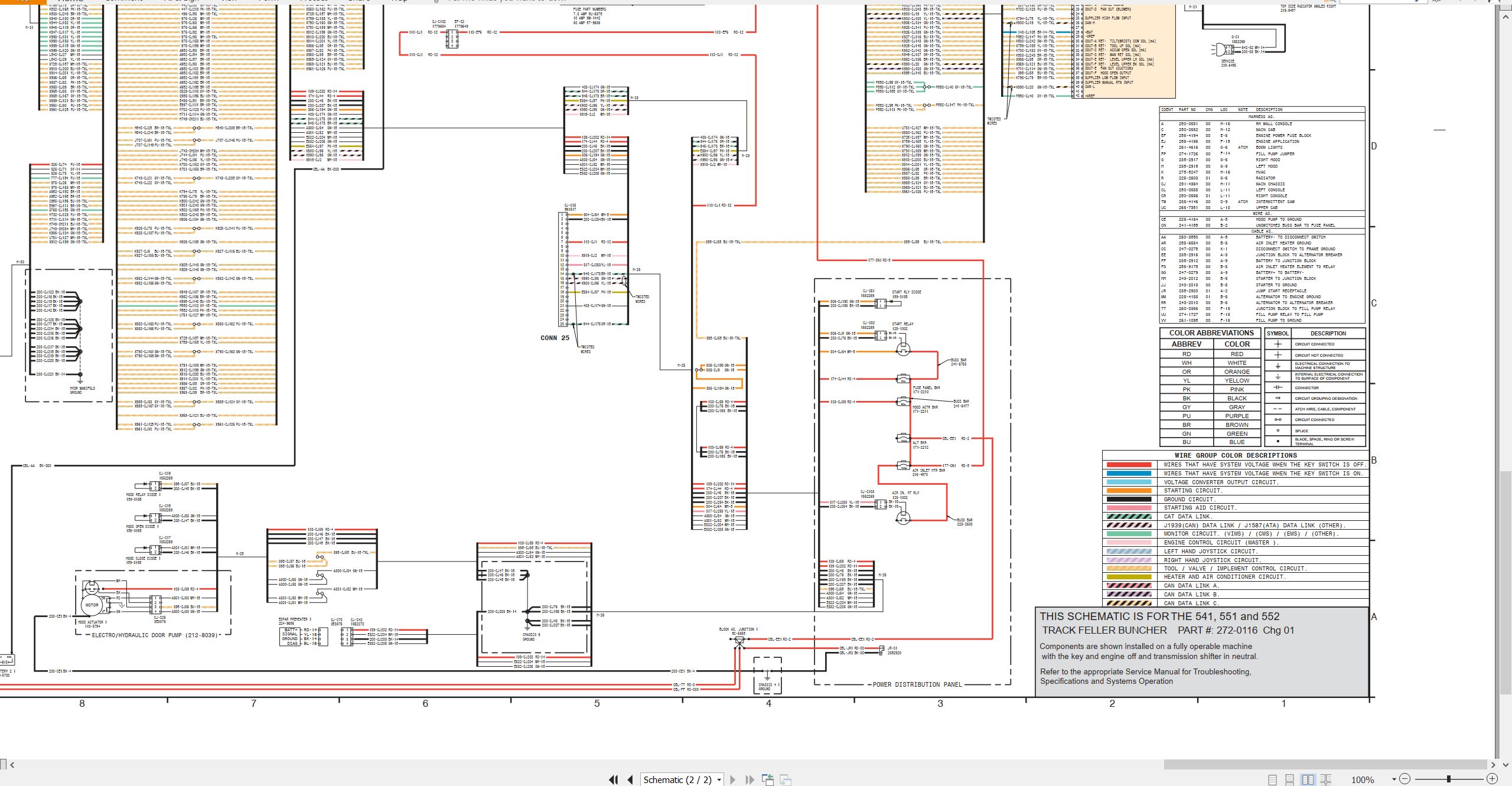Click the zoom slider handle
This screenshot has height=786, width=1512.
coord(1449,779)
